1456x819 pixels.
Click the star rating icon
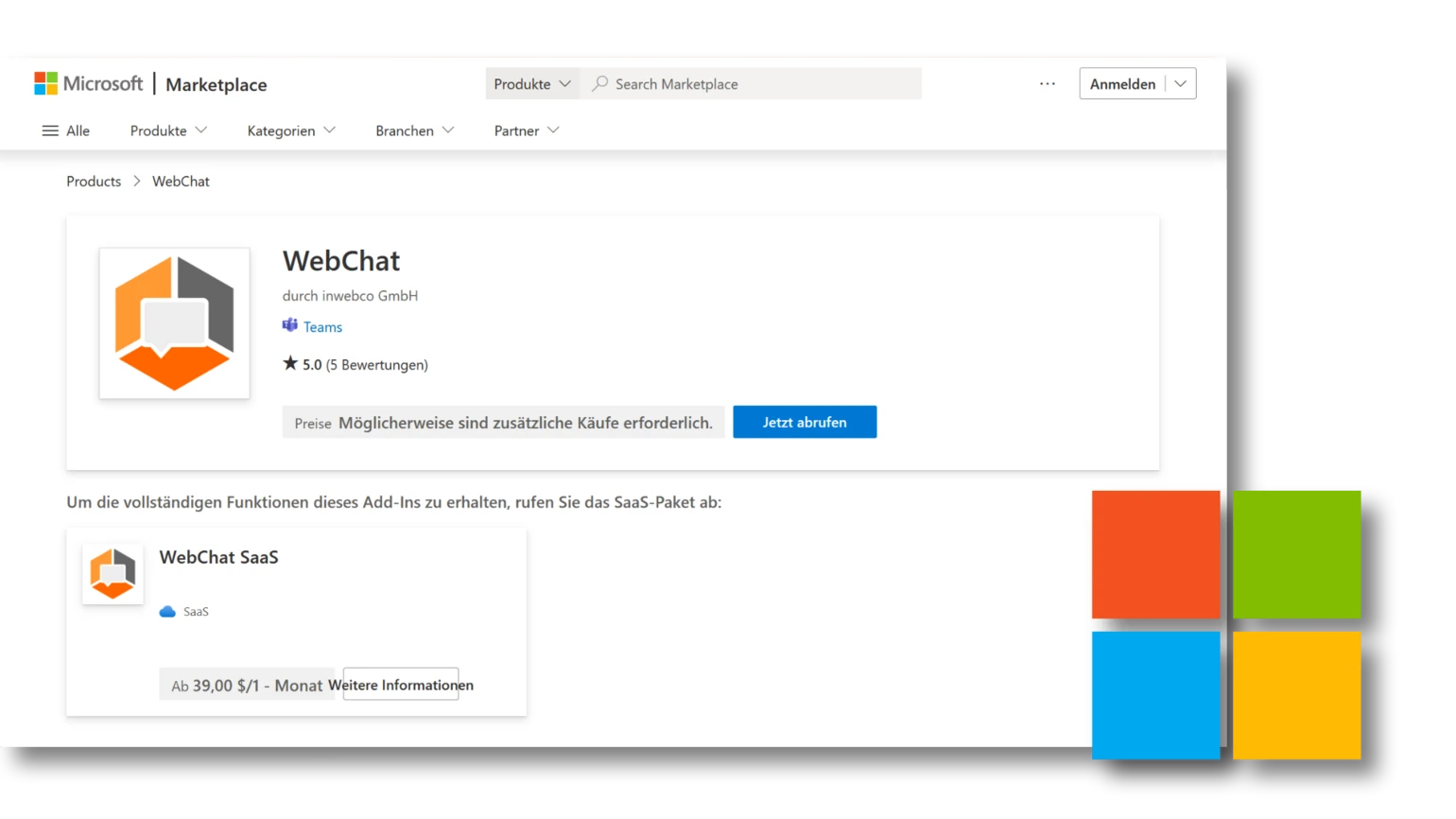289,363
